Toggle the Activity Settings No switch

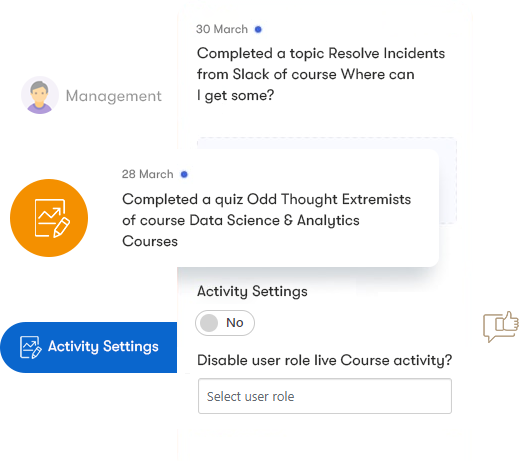(x=225, y=323)
